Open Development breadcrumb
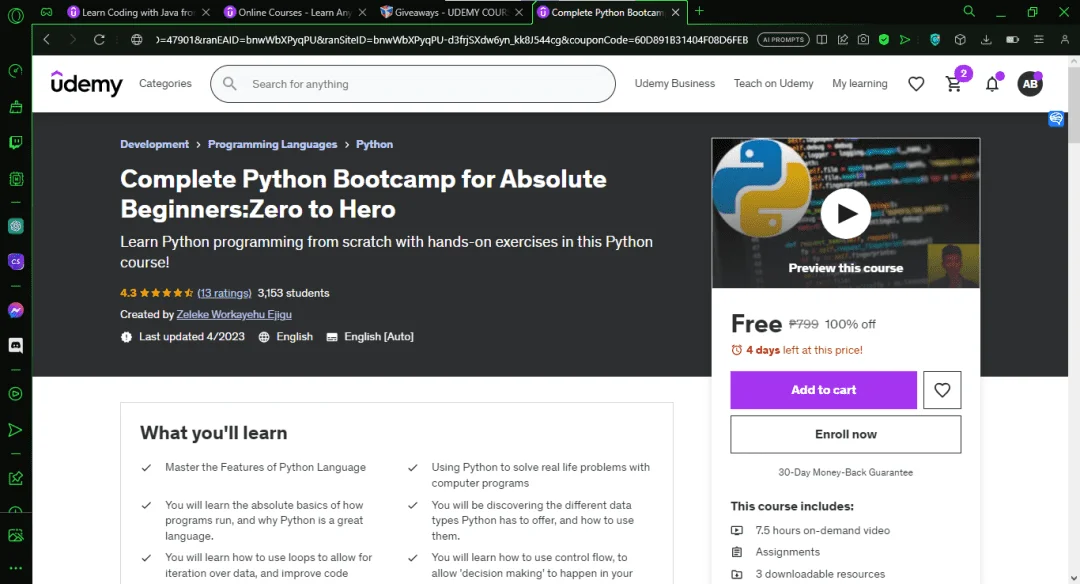The image size is (1080, 584). click(154, 144)
